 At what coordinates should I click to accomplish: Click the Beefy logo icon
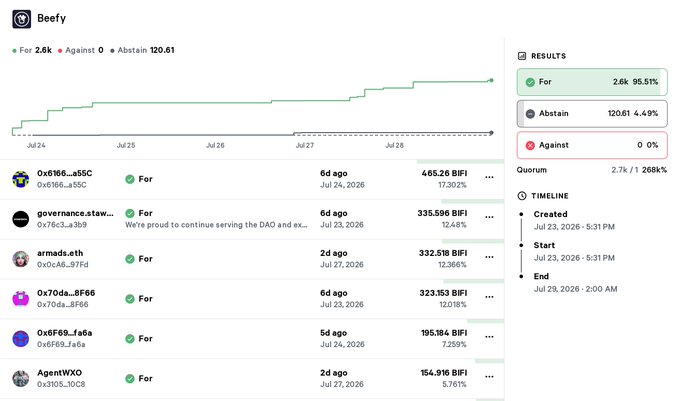point(22,19)
